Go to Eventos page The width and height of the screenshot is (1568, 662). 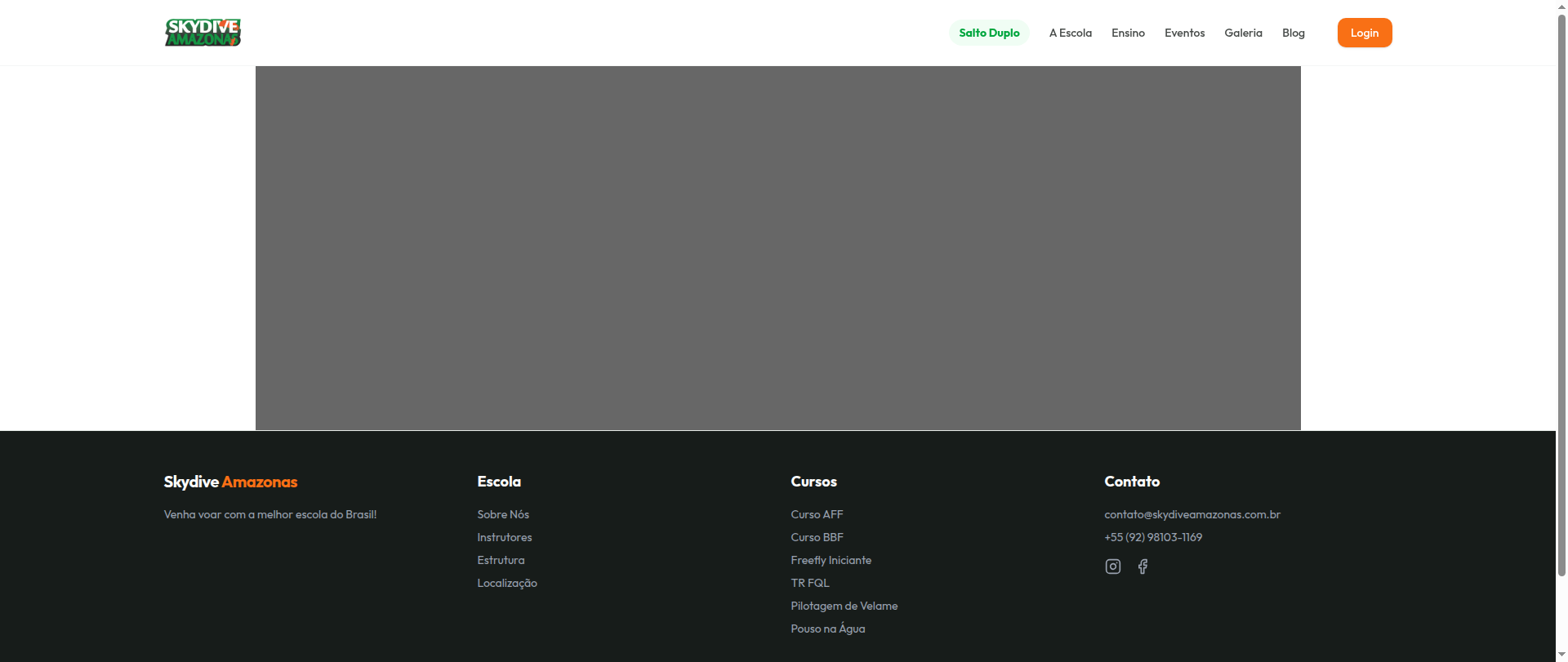1184,33
